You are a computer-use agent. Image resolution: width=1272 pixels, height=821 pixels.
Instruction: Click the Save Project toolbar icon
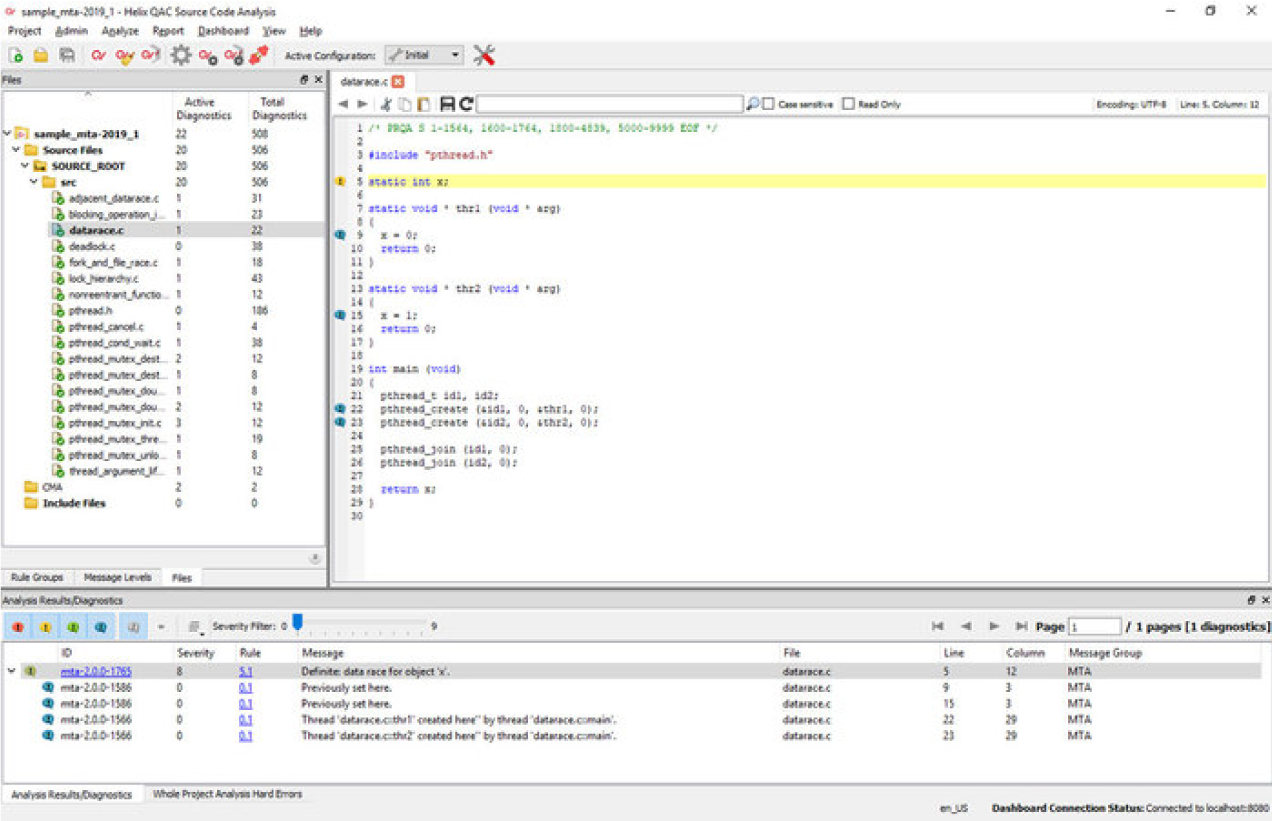point(67,56)
